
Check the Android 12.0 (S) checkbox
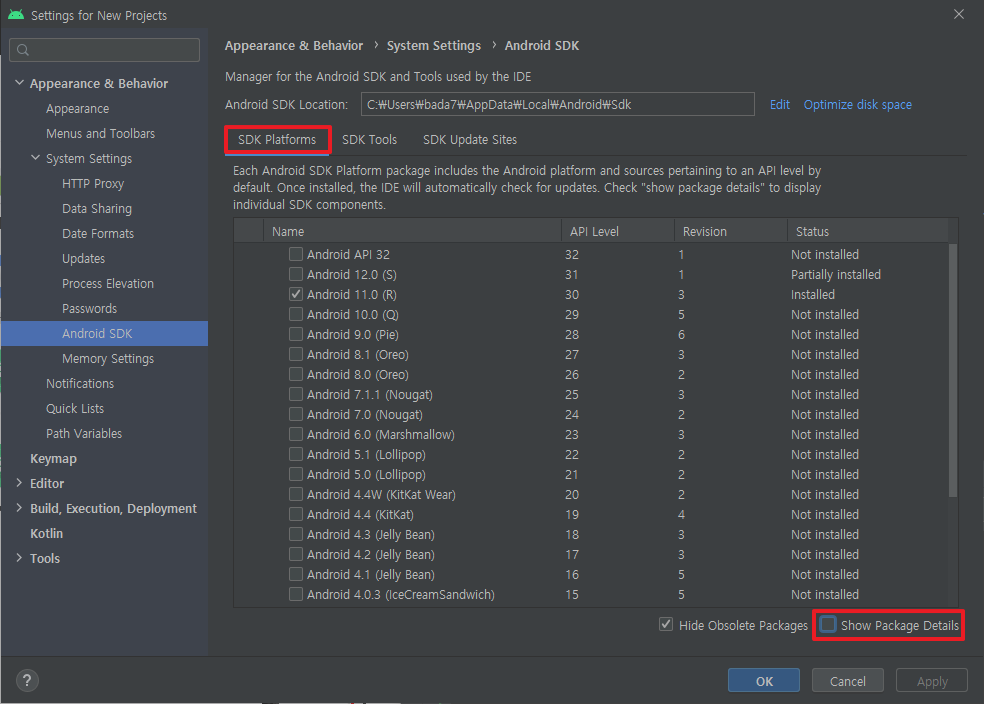click(x=296, y=274)
